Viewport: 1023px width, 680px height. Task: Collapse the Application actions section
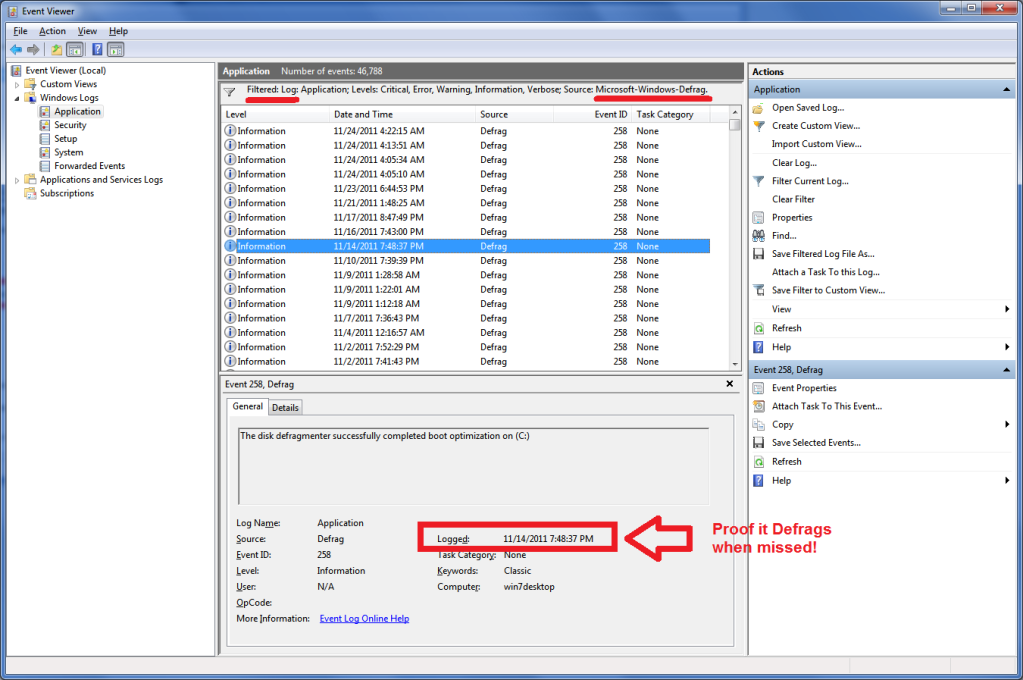tap(1006, 89)
